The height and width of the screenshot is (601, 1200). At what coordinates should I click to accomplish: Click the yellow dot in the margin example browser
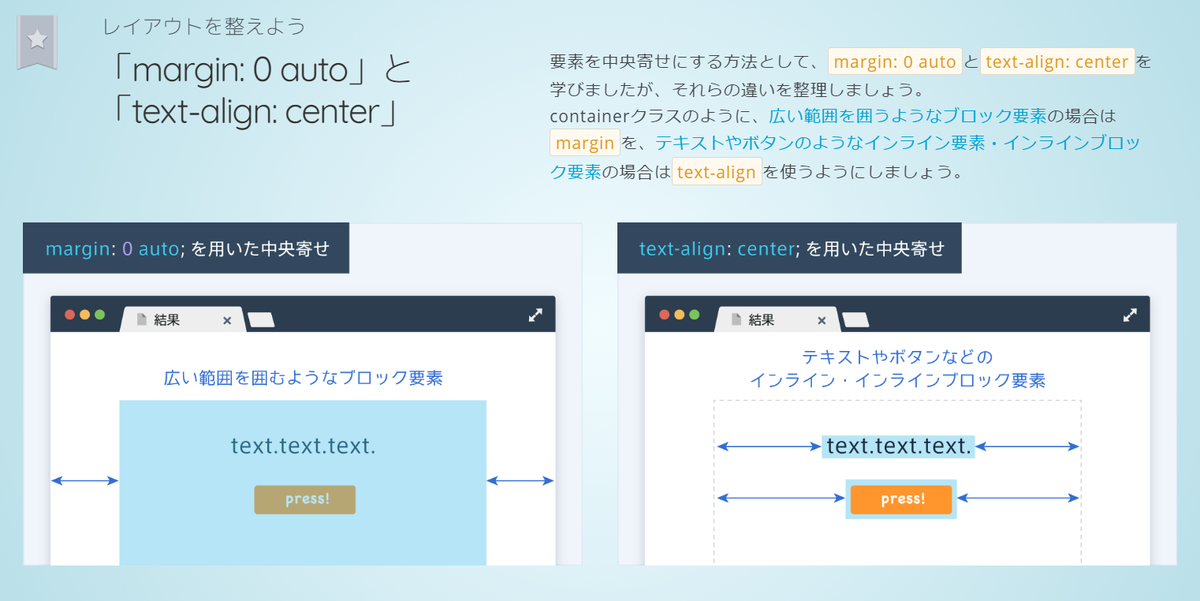pyautogui.click(x=85, y=314)
